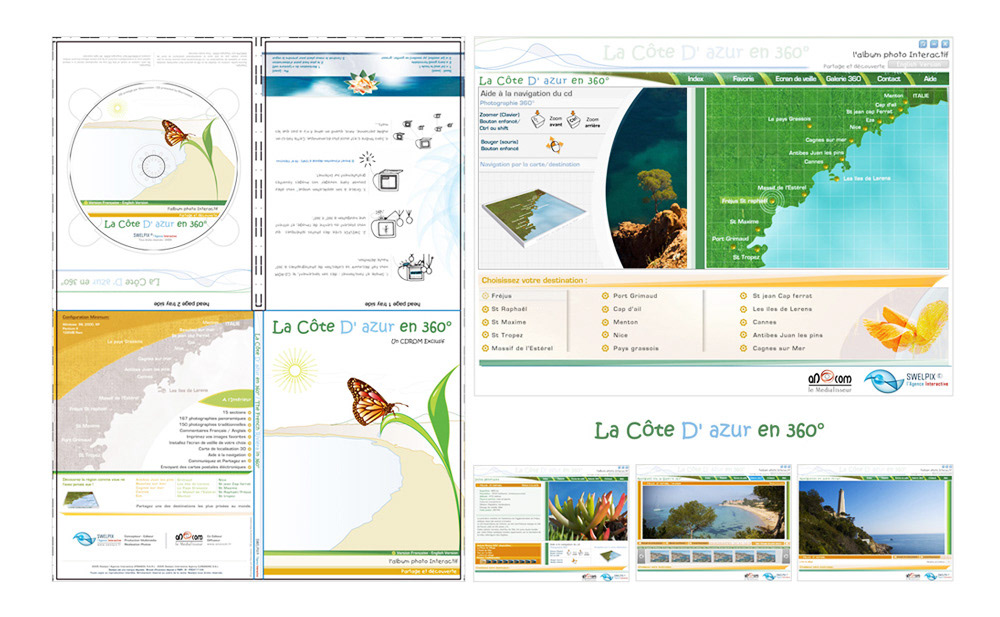Click the sun drawing on front cover
This screenshot has height=617, width=1000.
[295, 369]
